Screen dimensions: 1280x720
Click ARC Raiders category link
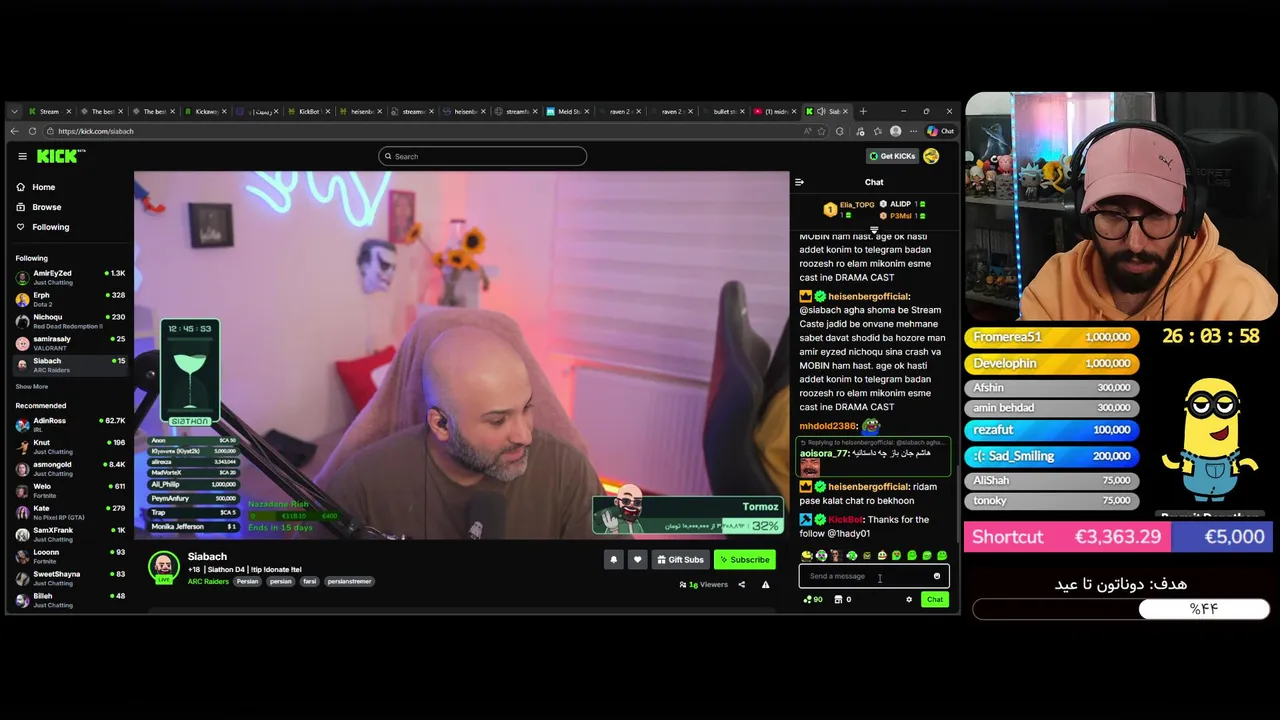click(208, 581)
